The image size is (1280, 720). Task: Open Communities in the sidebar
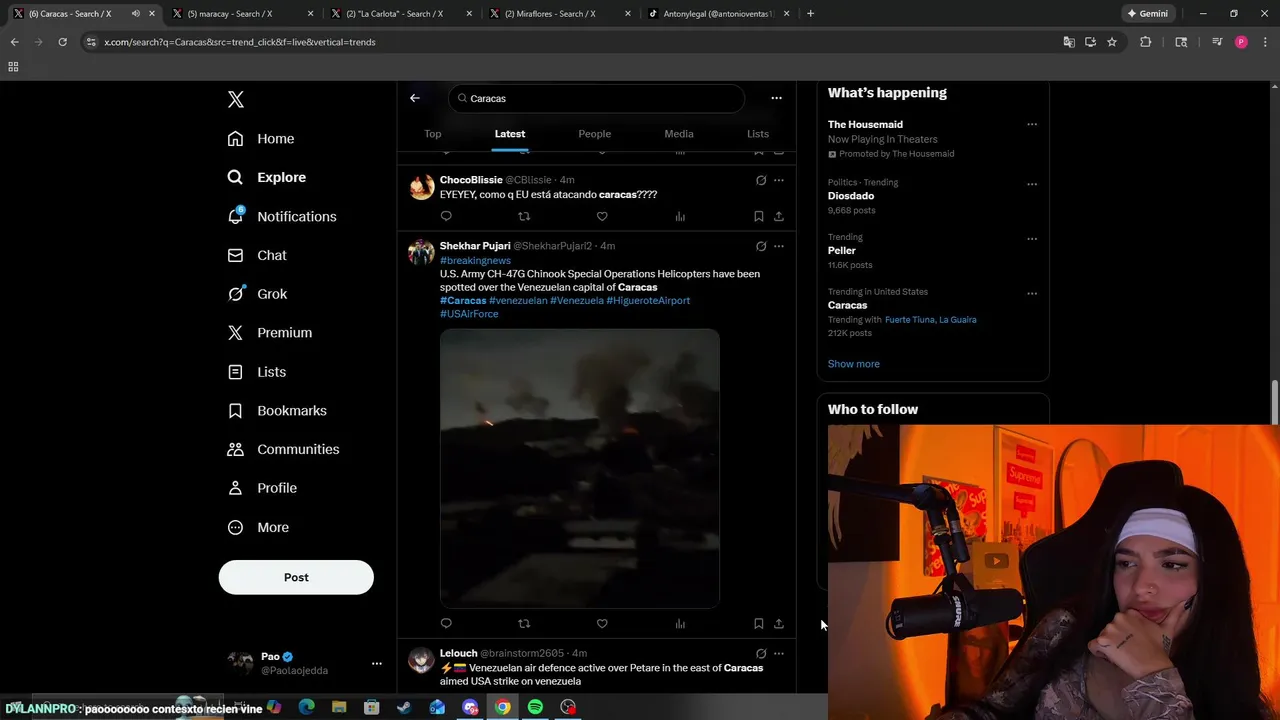[283, 449]
